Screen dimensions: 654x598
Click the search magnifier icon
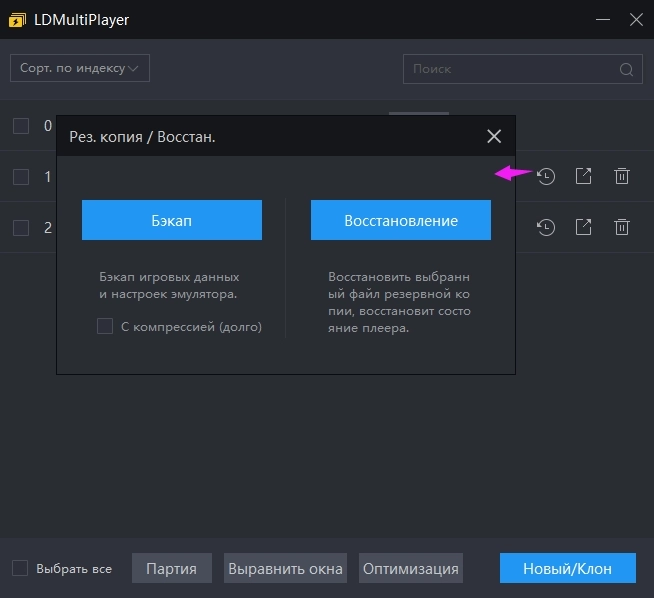click(627, 69)
